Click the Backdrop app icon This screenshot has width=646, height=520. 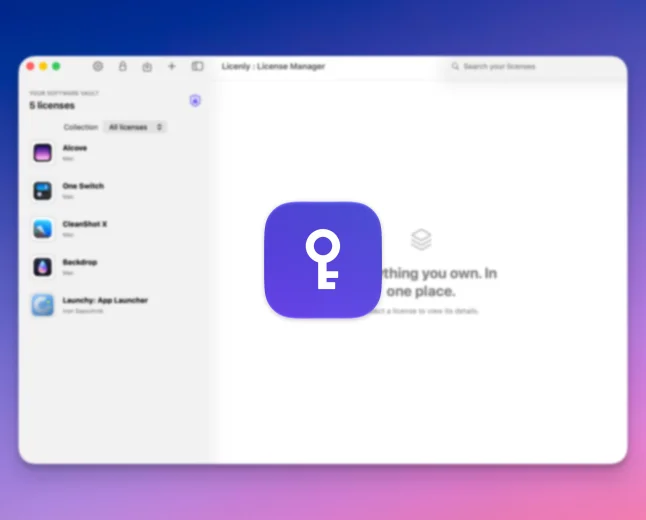coord(42,267)
